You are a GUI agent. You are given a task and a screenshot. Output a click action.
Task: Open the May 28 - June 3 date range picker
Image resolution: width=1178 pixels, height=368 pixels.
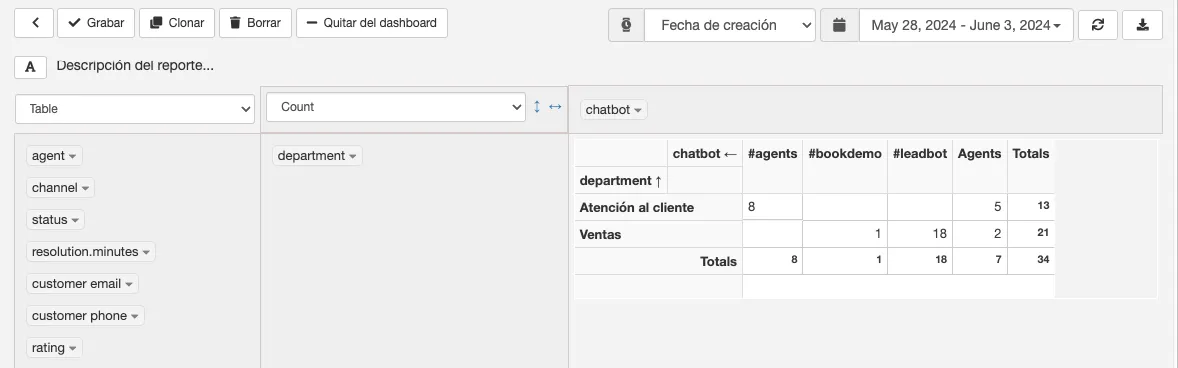coord(966,26)
